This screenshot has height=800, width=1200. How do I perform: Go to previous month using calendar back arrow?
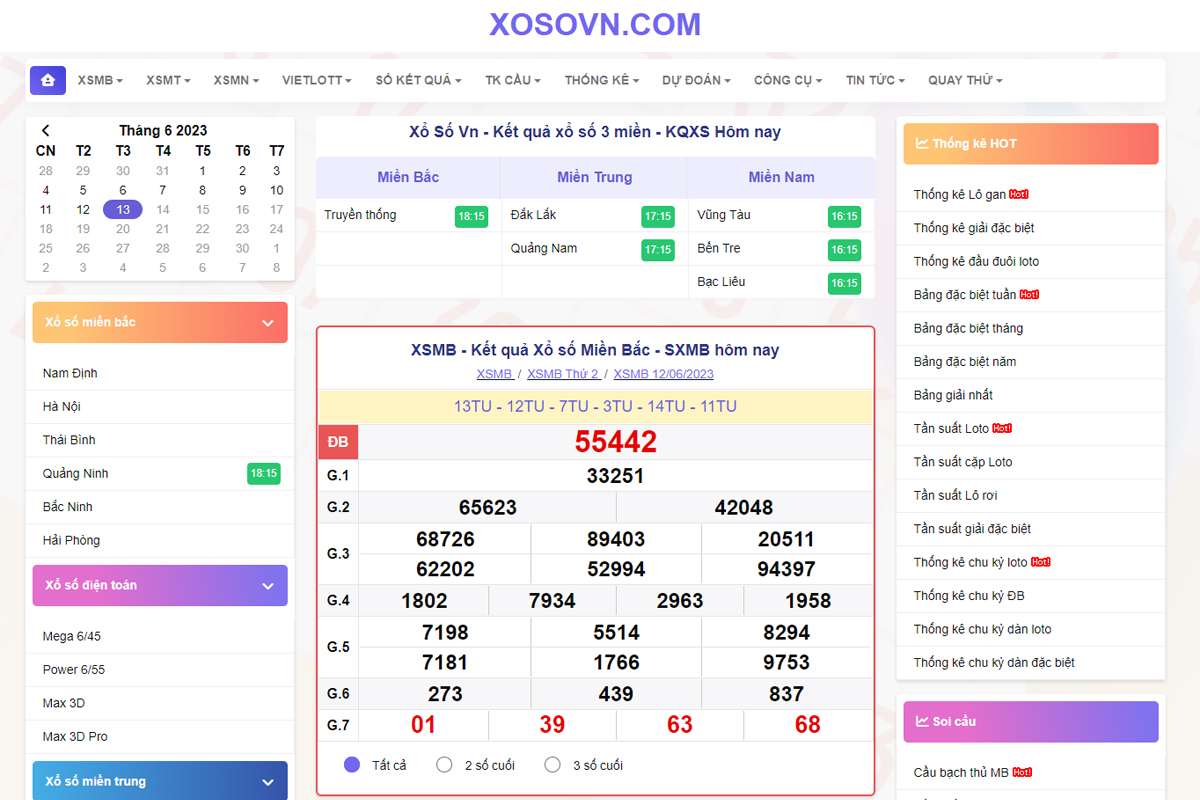pos(45,130)
